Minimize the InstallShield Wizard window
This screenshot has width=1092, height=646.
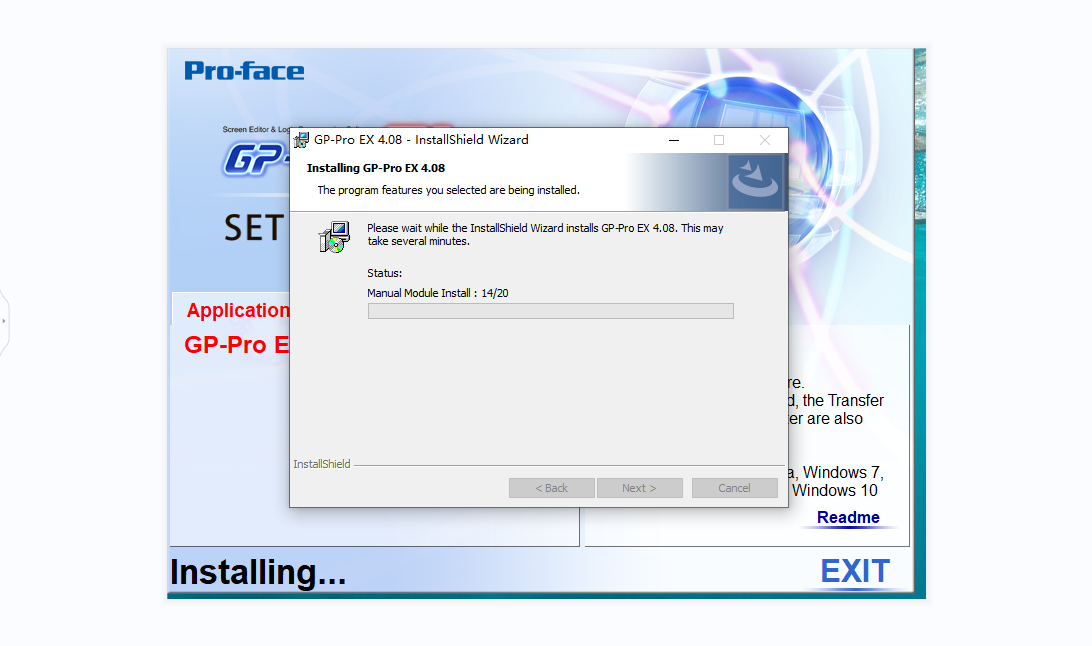coord(673,140)
